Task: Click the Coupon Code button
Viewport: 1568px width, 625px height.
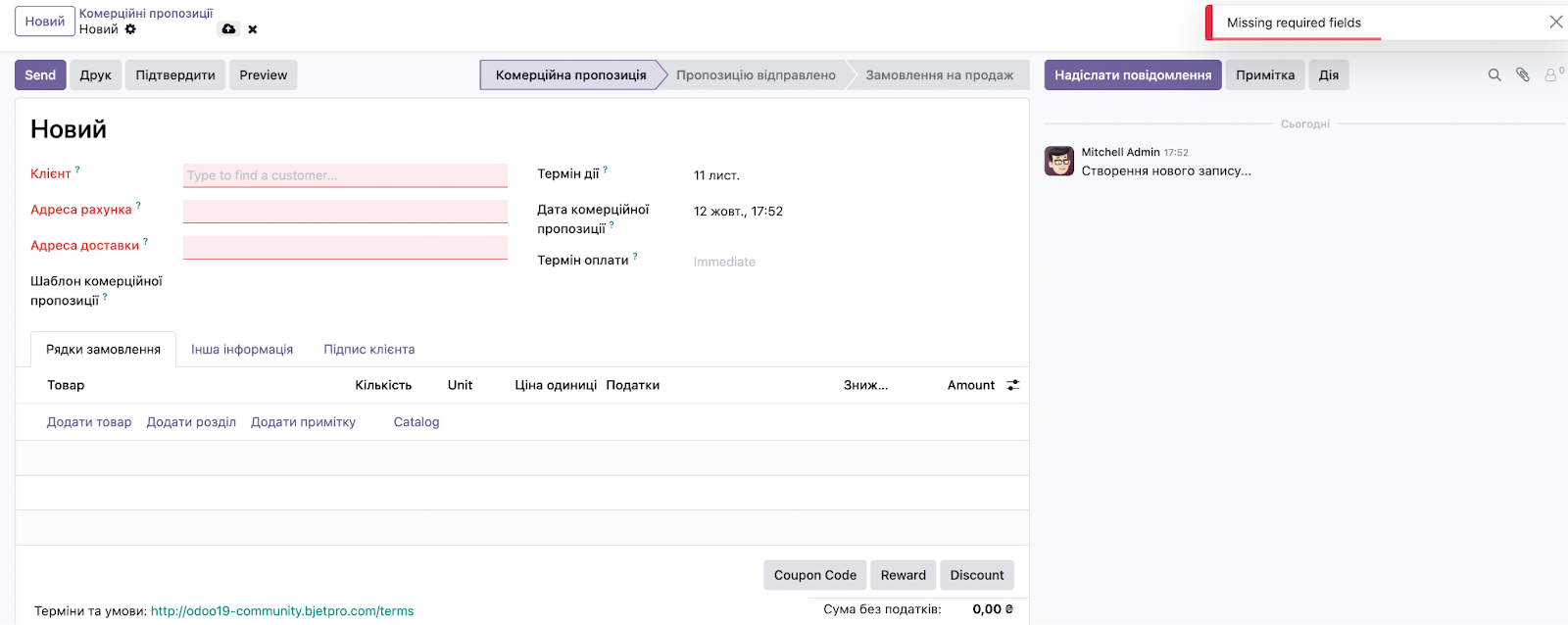Action: 814,575
